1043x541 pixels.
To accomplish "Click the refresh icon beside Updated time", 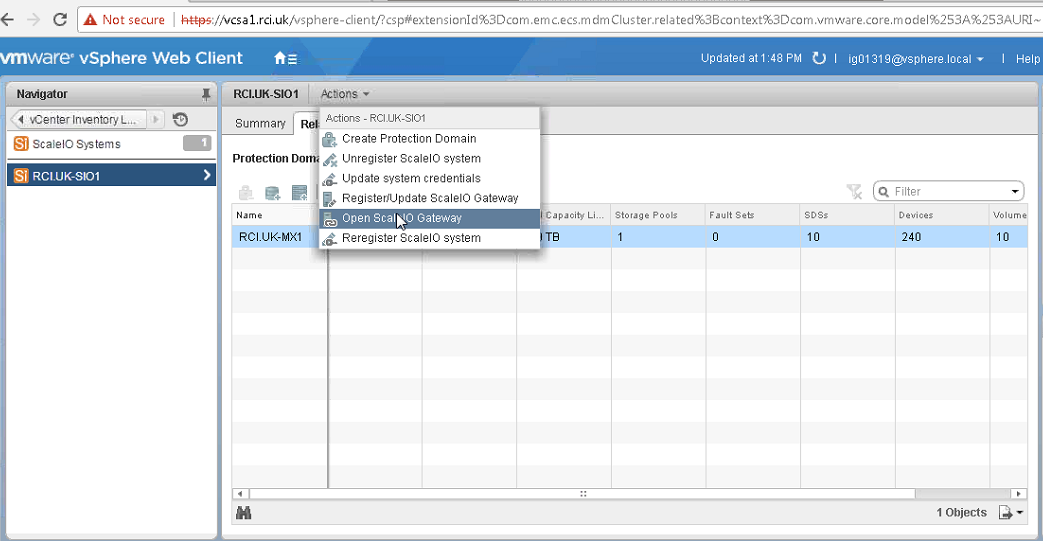I will 819,59.
